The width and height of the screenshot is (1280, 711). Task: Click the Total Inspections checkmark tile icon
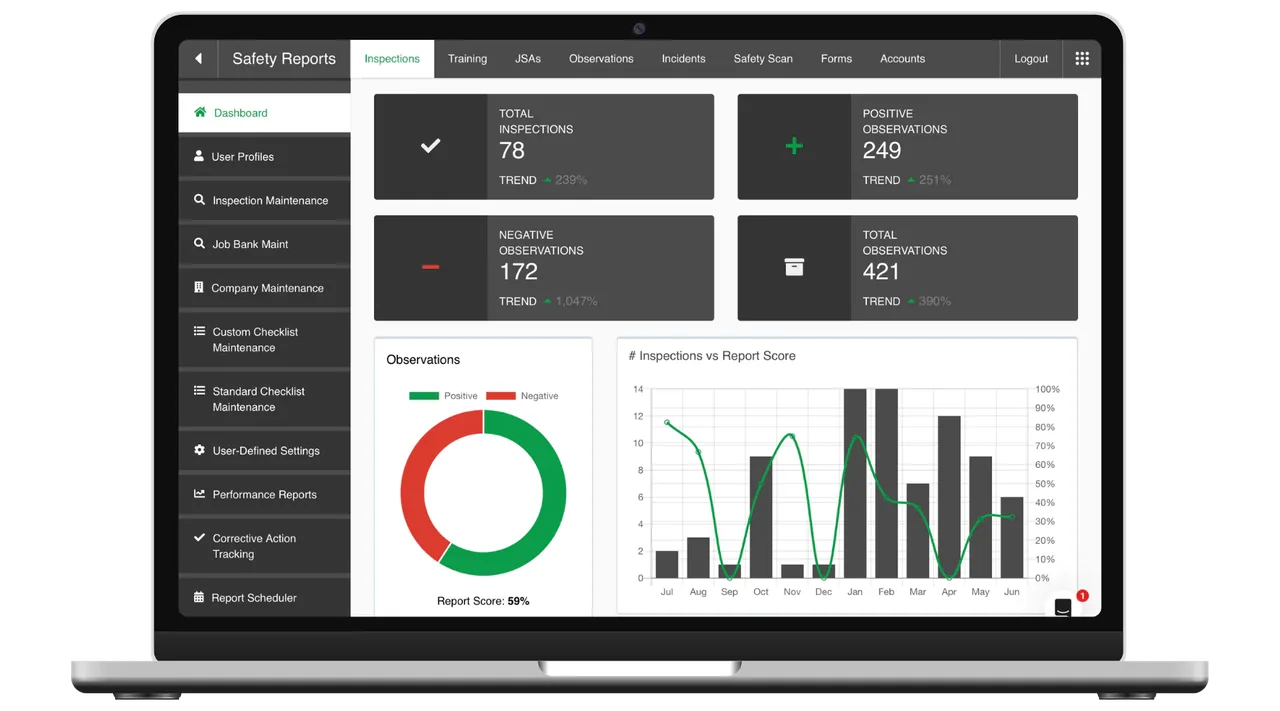point(430,146)
